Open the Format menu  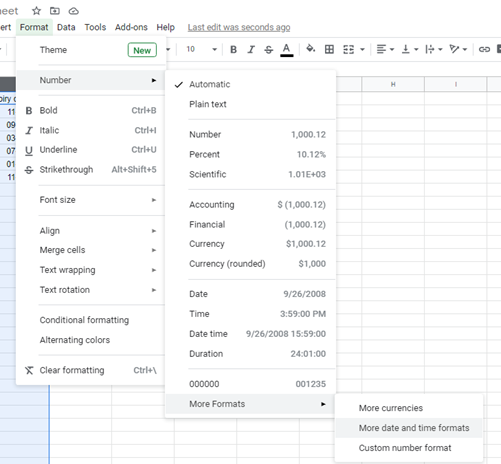[x=34, y=27]
